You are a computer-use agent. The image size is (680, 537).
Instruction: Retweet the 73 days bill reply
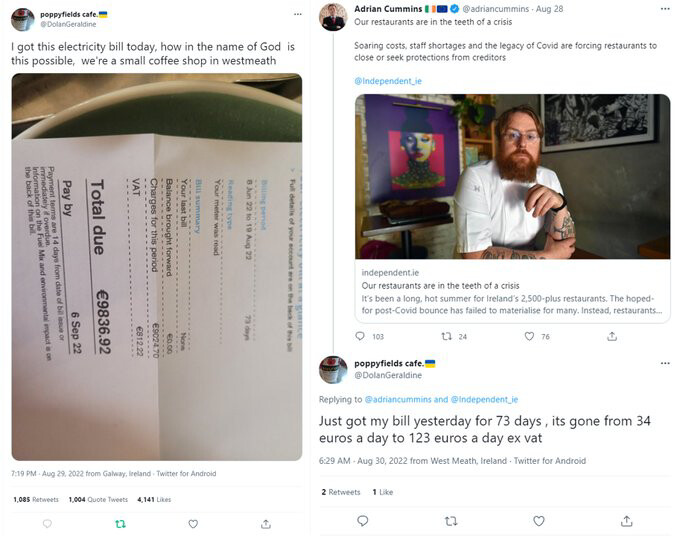[451, 521]
